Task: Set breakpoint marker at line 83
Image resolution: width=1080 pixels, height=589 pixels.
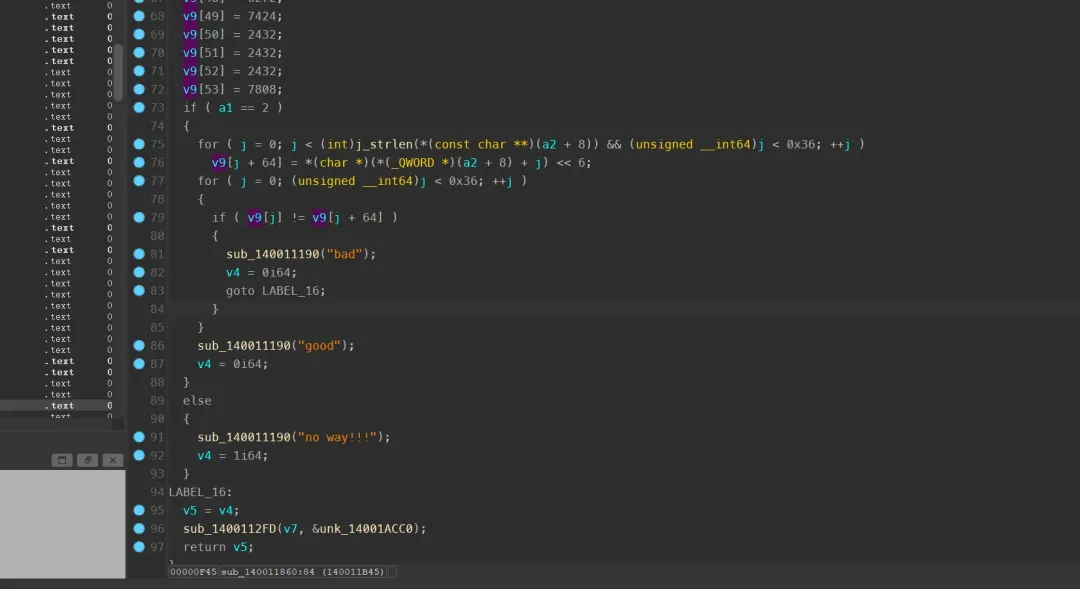Action: click(139, 291)
